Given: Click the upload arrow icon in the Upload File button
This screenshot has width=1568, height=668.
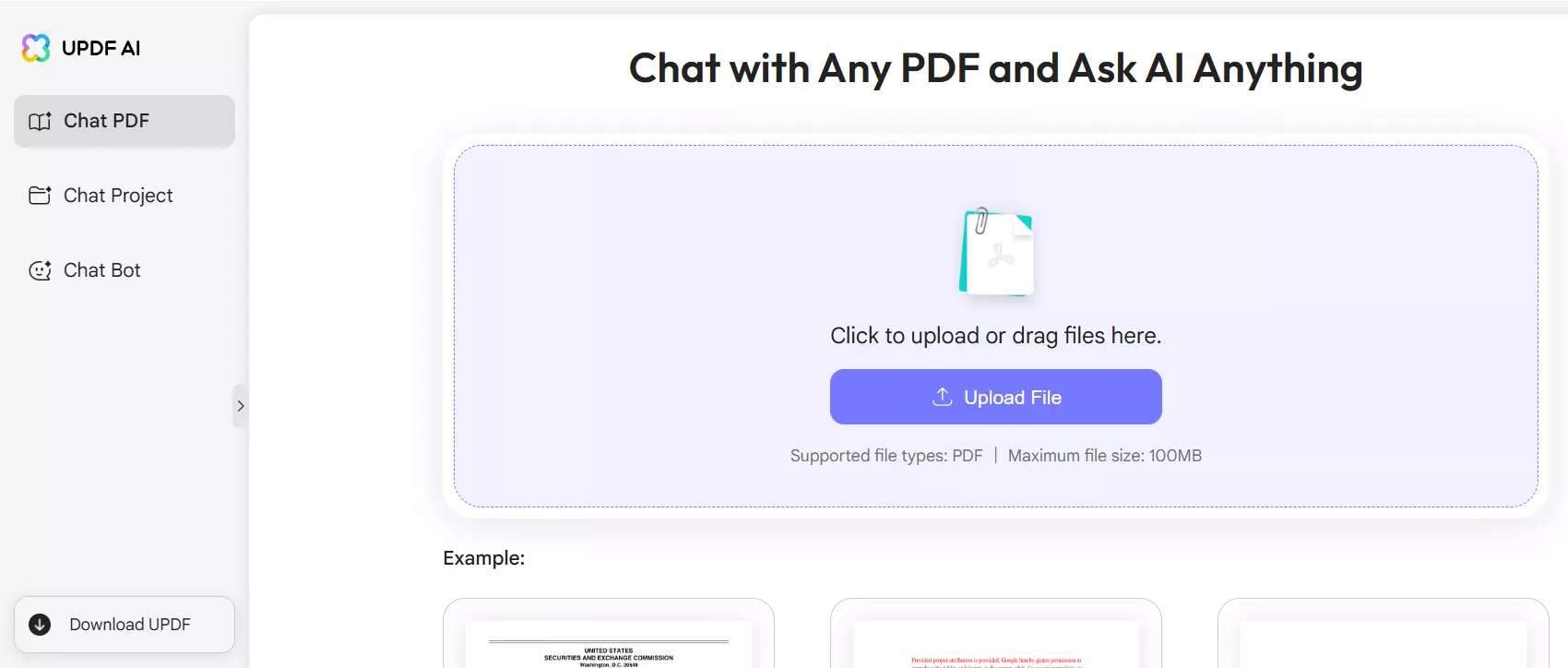Looking at the screenshot, I should [x=942, y=397].
